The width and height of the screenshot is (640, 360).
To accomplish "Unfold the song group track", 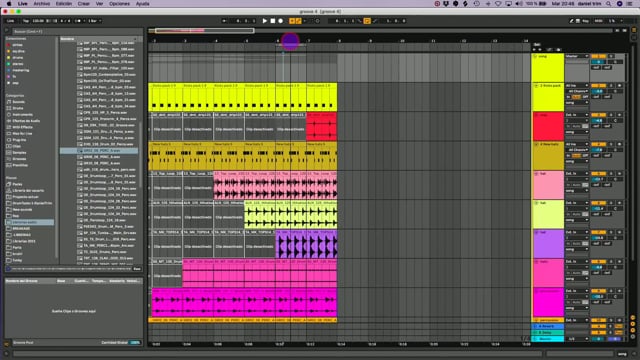I will click(x=536, y=56).
